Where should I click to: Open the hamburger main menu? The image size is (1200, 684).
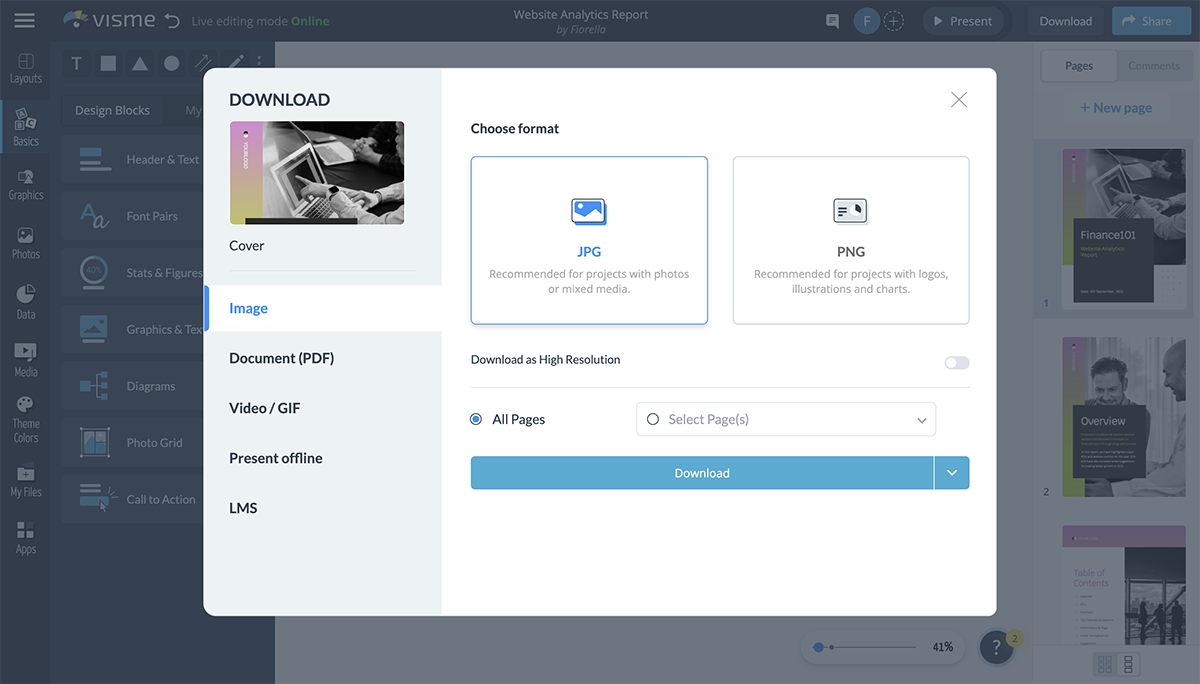click(x=24, y=21)
